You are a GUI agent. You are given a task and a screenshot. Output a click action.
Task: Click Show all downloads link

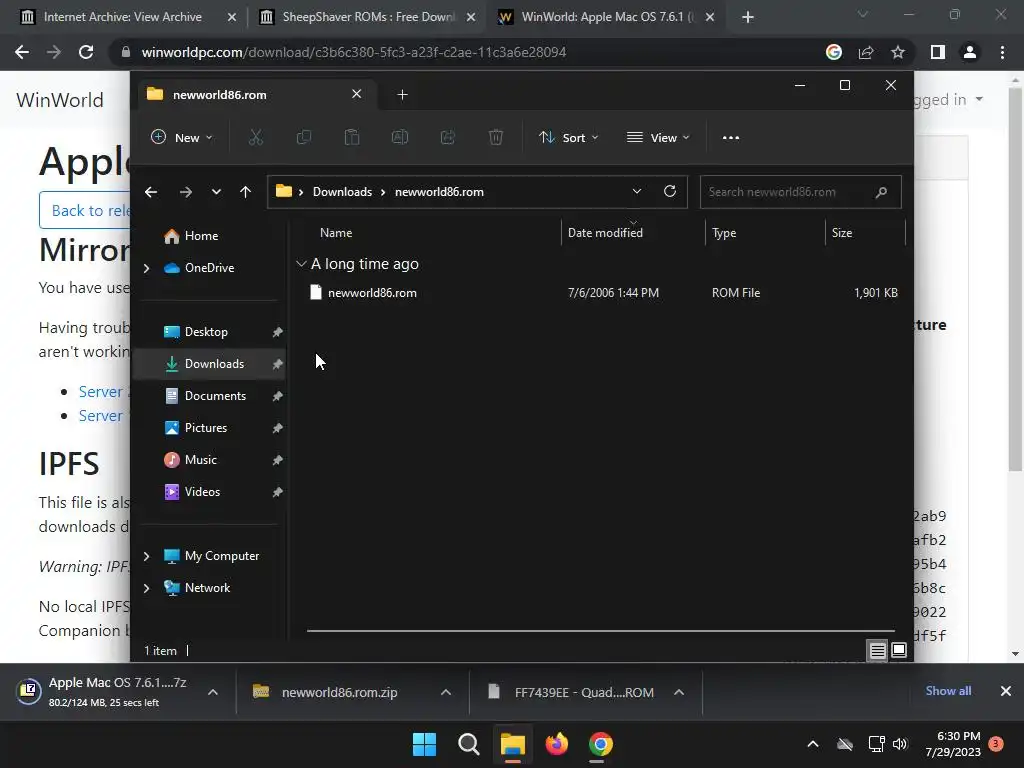[948, 691]
